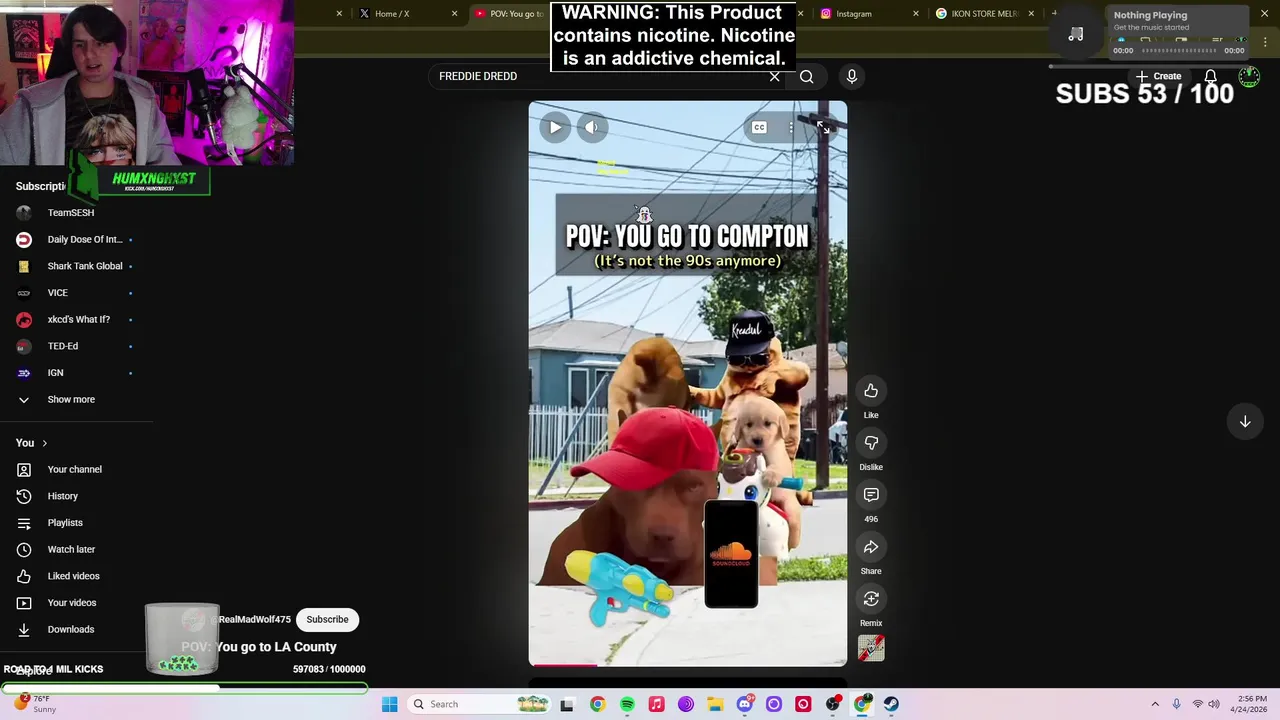Search with your voice microphone button

852,76
